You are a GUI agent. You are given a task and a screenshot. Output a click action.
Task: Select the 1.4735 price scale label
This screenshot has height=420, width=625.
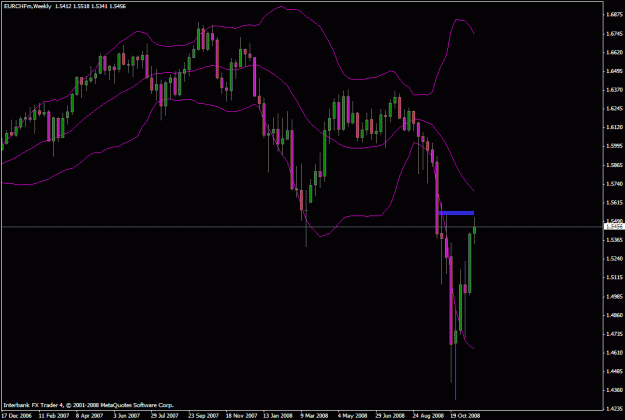pos(614,334)
